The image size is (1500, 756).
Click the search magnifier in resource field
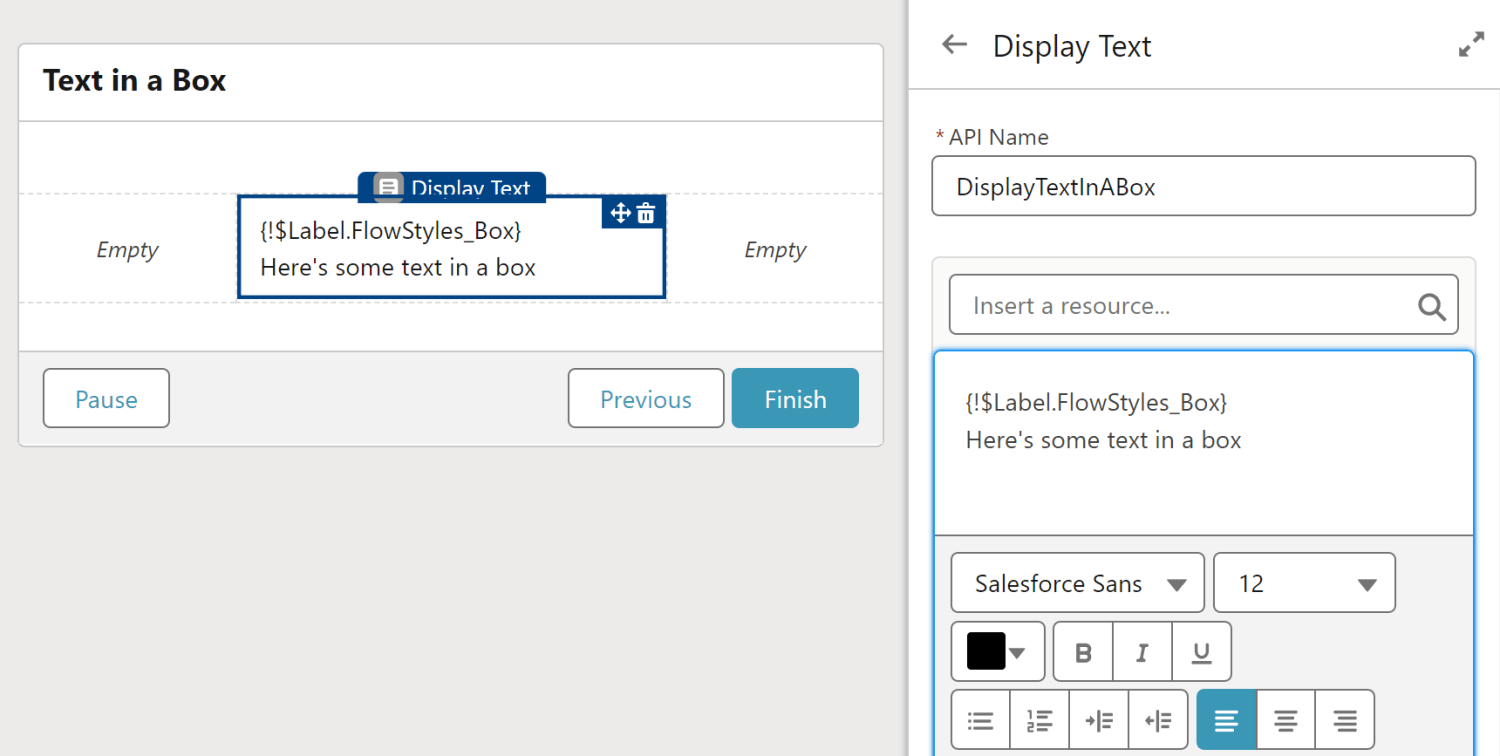point(1431,305)
